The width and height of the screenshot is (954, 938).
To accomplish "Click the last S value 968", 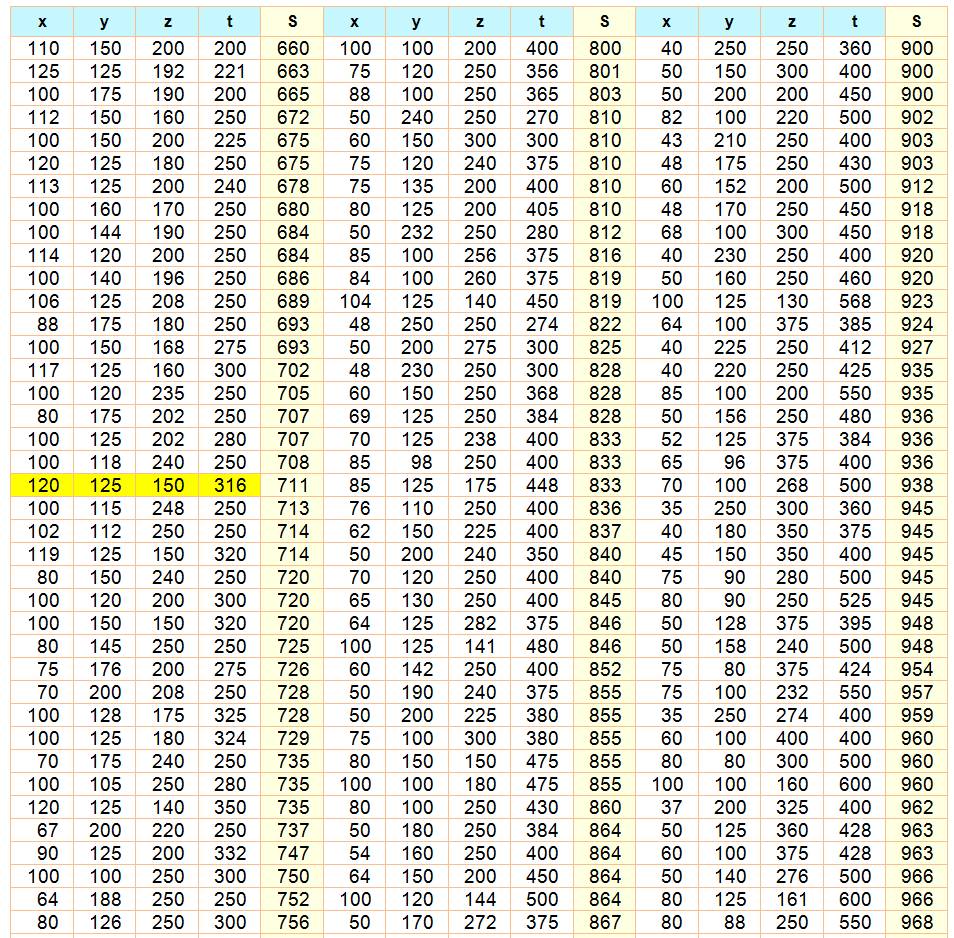I will pyautogui.click(x=917, y=922).
